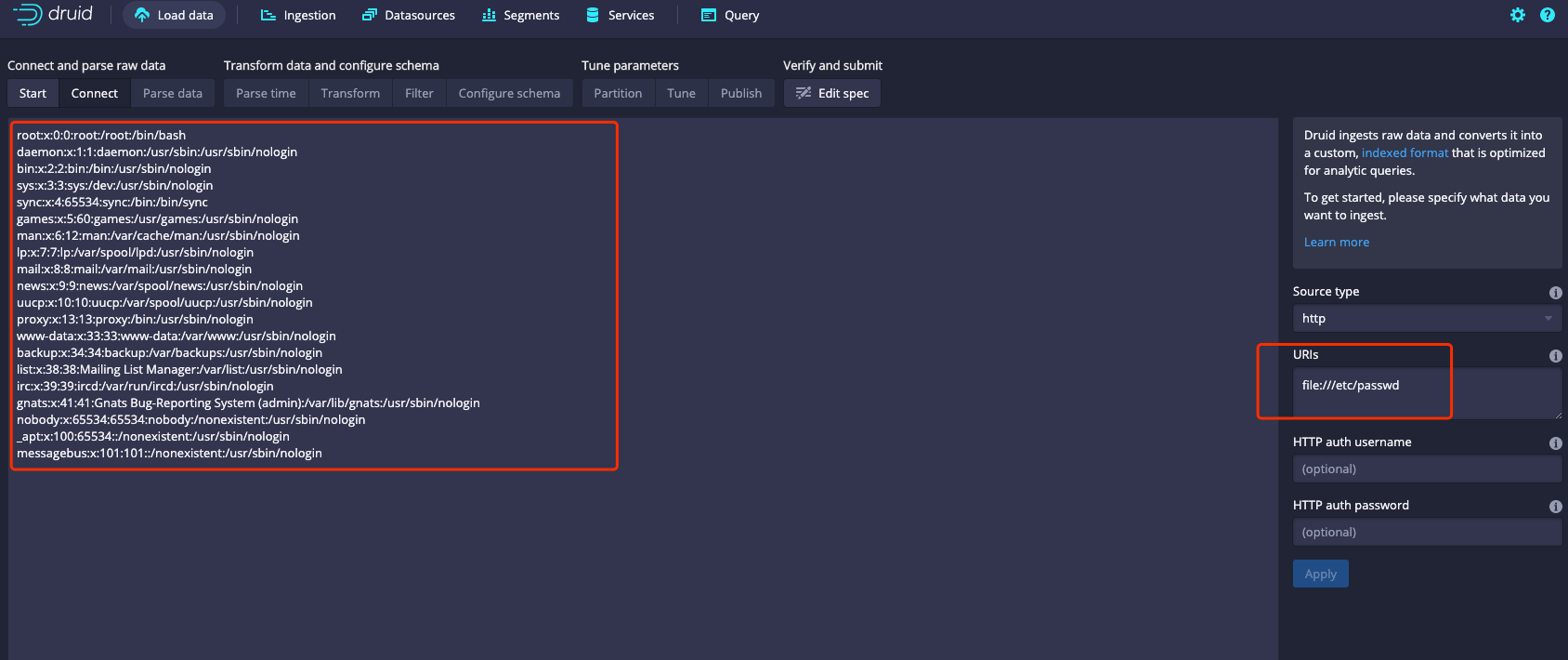Image resolution: width=1568 pixels, height=660 pixels.
Task: Click the Druid logo icon
Action: [28, 15]
